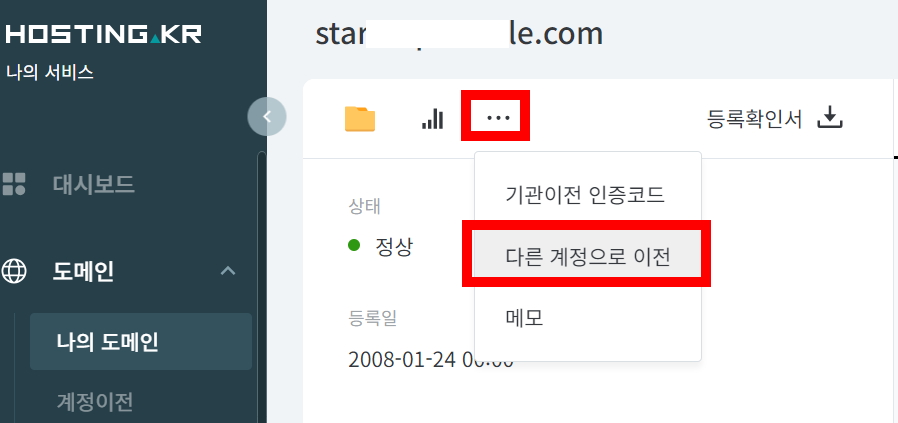Click the green 정상 status indicator

354,246
